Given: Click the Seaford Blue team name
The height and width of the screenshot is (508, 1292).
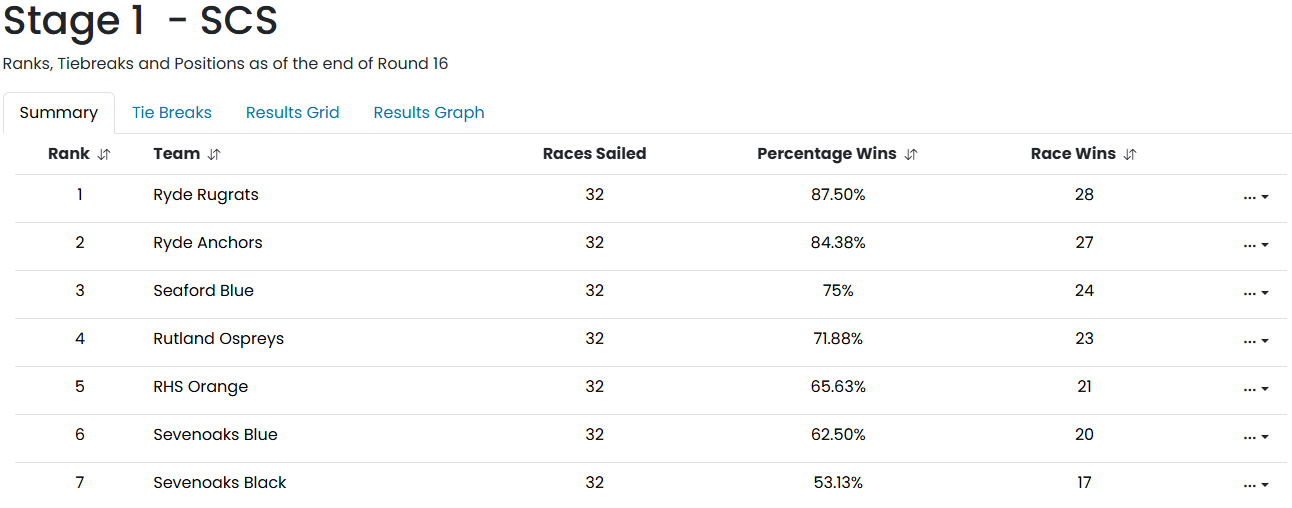Looking at the screenshot, I should [203, 291].
